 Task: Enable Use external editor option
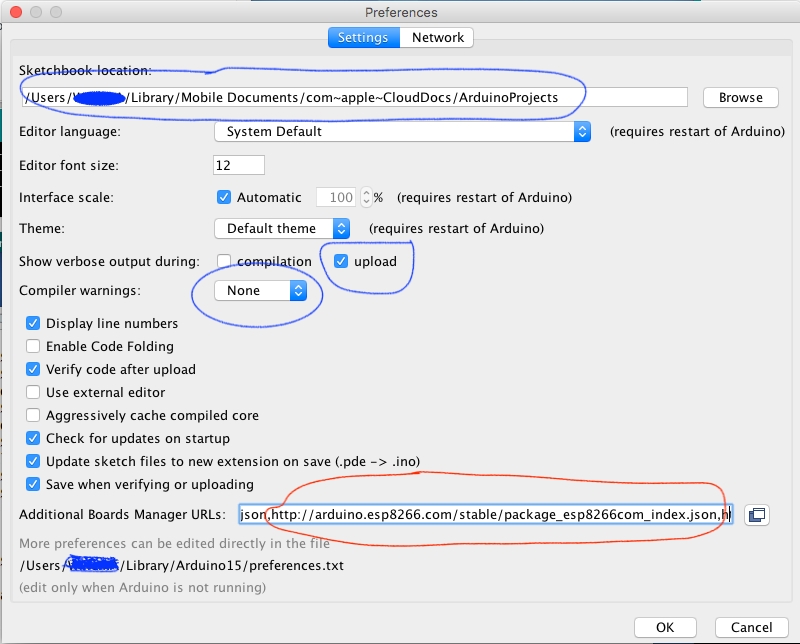tap(33, 392)
